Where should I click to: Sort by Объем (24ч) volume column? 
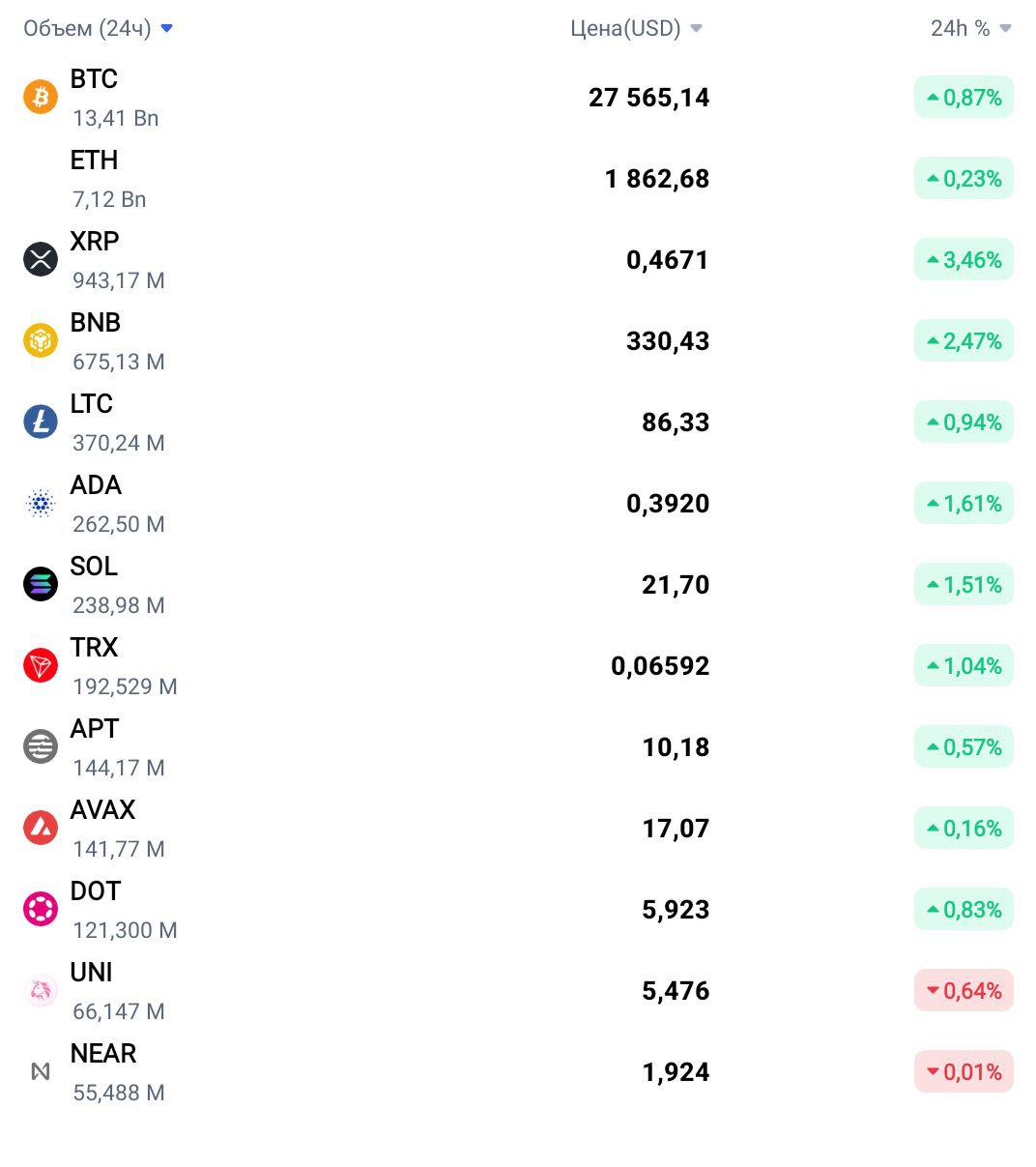pyautogui.click(x=98, y=28)
